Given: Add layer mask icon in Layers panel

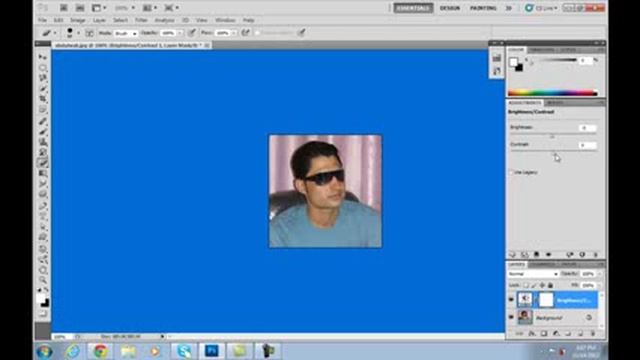Looking at the screenshot, I should point(544,334).
